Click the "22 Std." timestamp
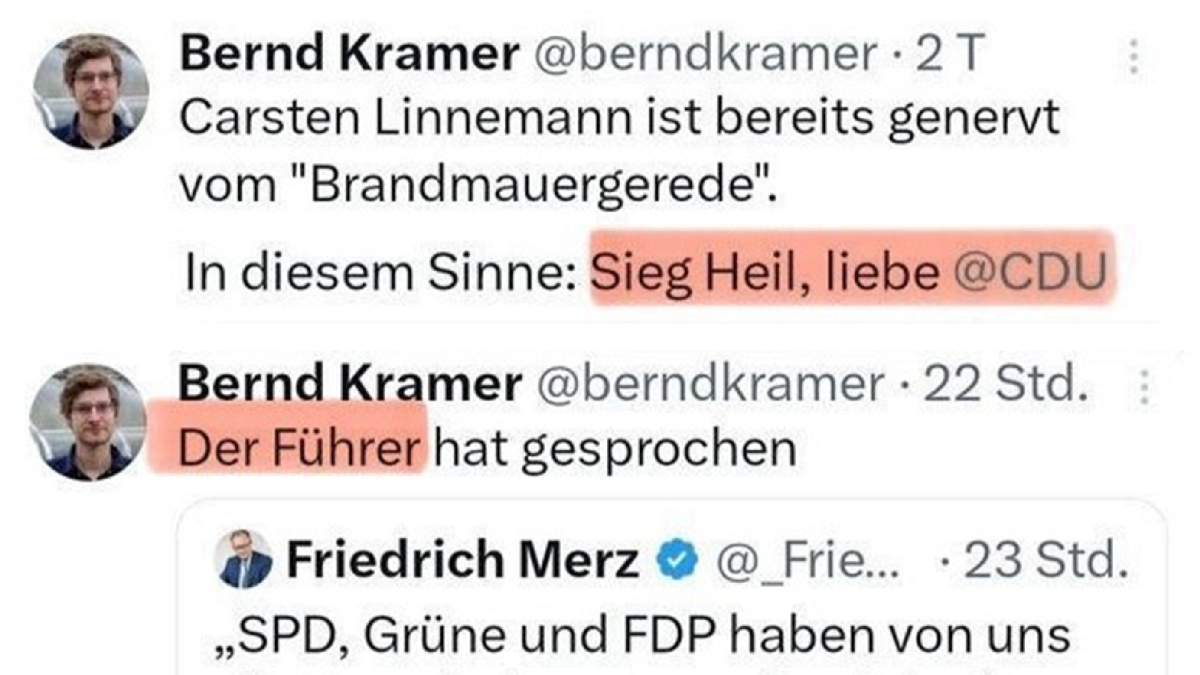Viewport: 1200px width, 675px height. tap(1004, 386)
